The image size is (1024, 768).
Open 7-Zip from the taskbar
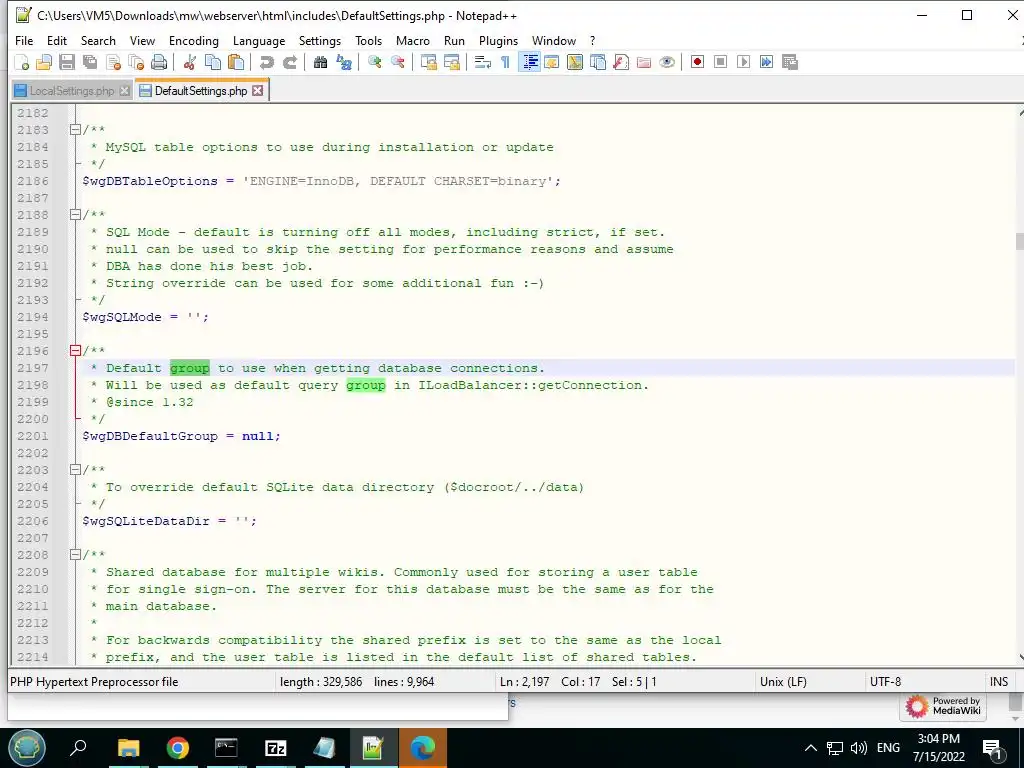[276, 748]
